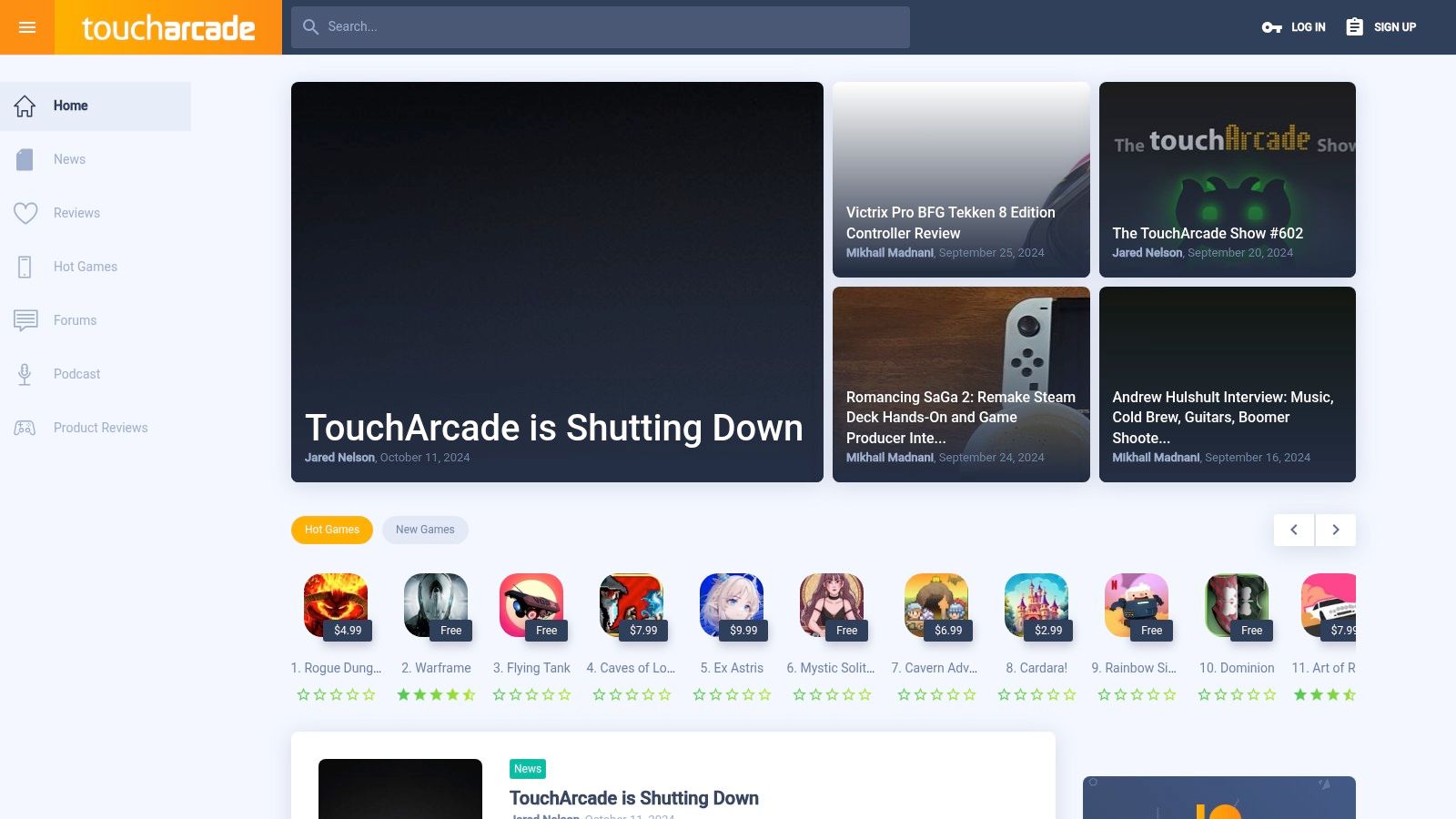The height and width of the screenshot is (819, 1456).
Task: Switch to the Hot Games tab
Action: [332, 530]
